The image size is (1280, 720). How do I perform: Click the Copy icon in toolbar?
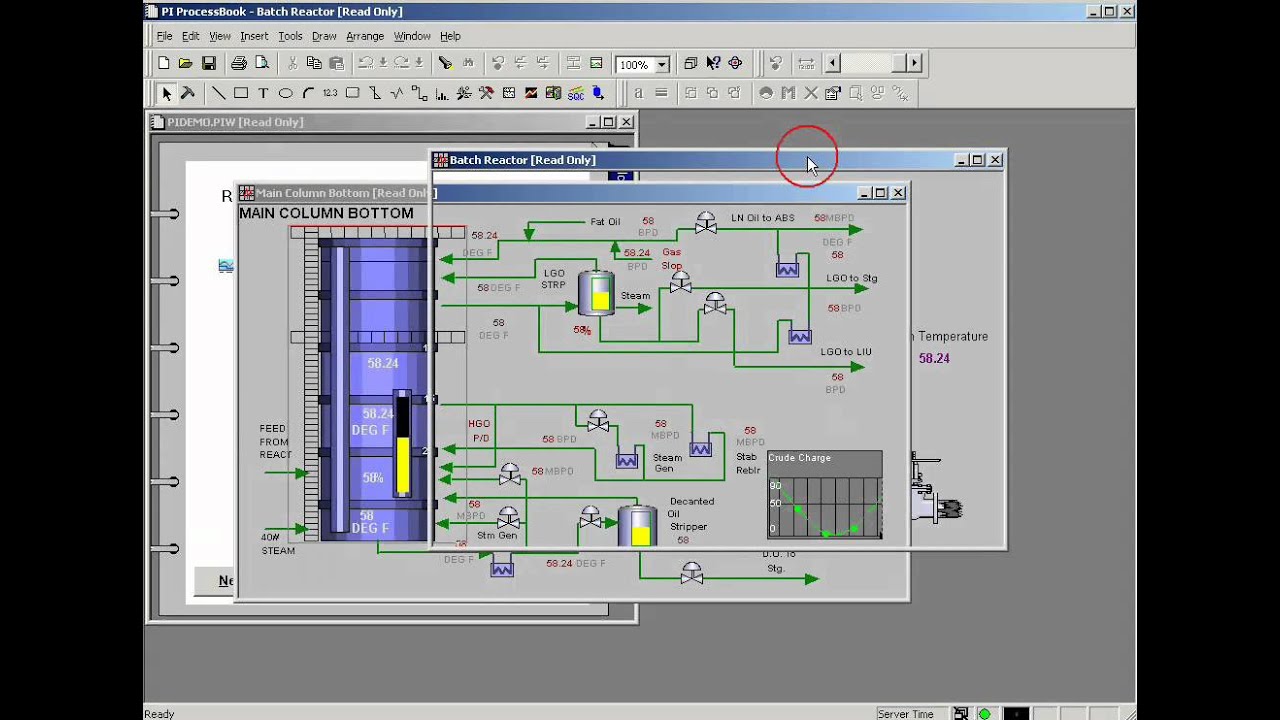(314, 63)
